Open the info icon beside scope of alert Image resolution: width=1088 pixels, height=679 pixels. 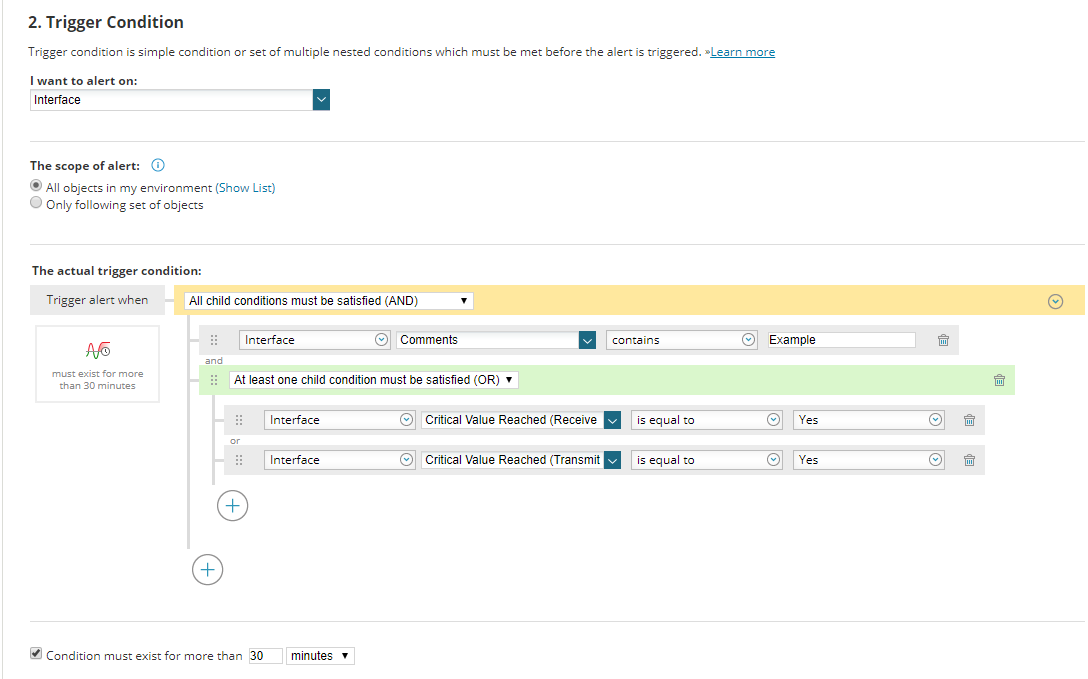(x=158, y=165)
